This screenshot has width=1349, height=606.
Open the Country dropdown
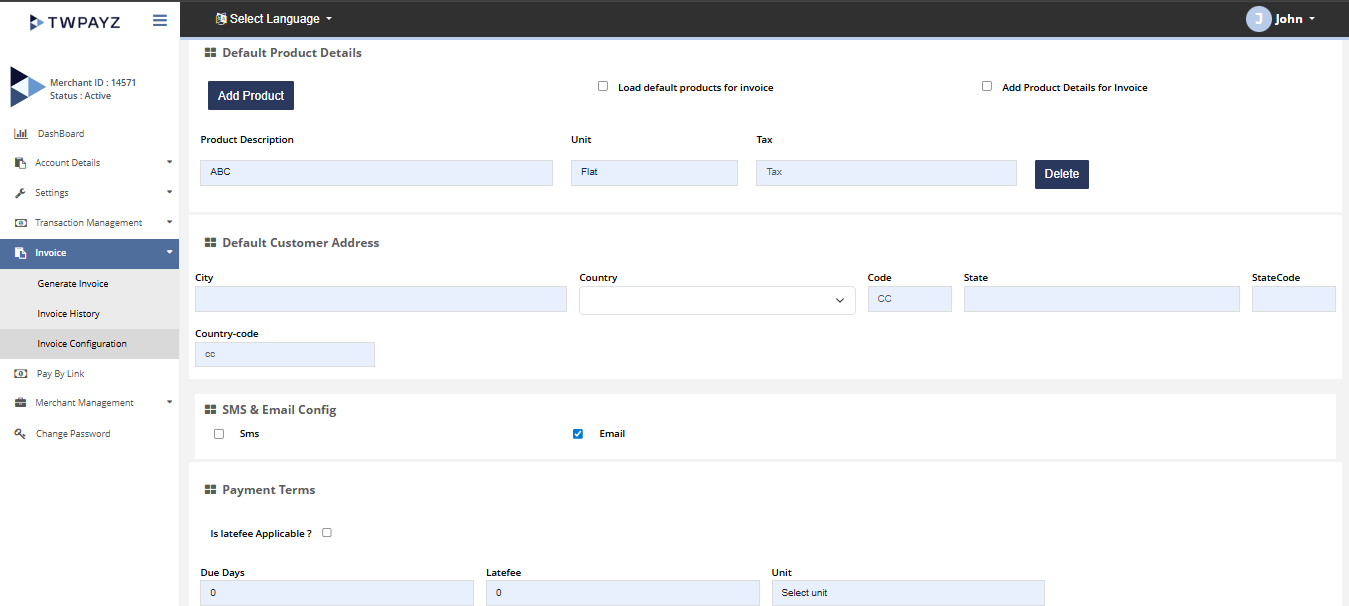(x=717, y=300)
